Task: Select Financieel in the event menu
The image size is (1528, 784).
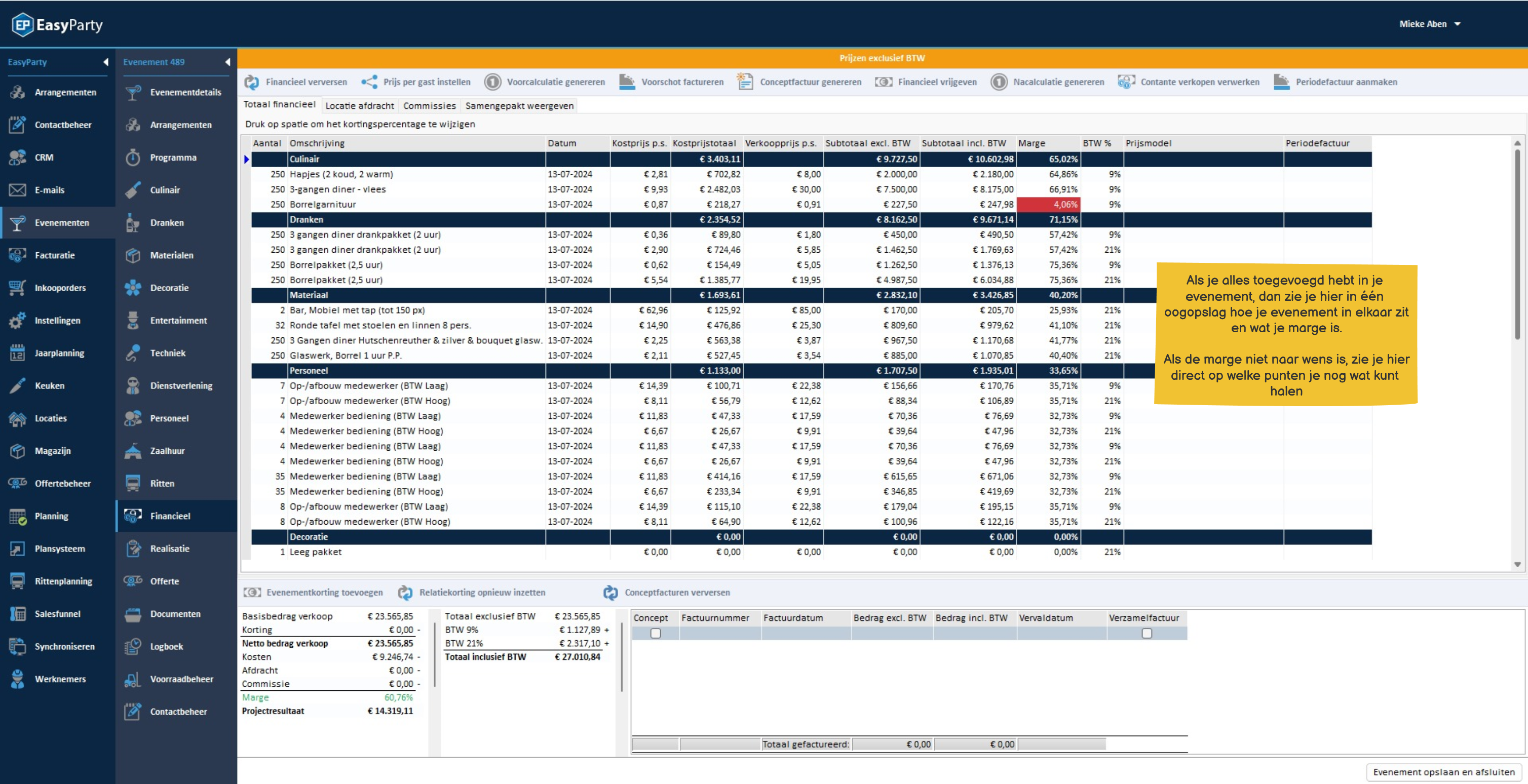Action: 176,516
